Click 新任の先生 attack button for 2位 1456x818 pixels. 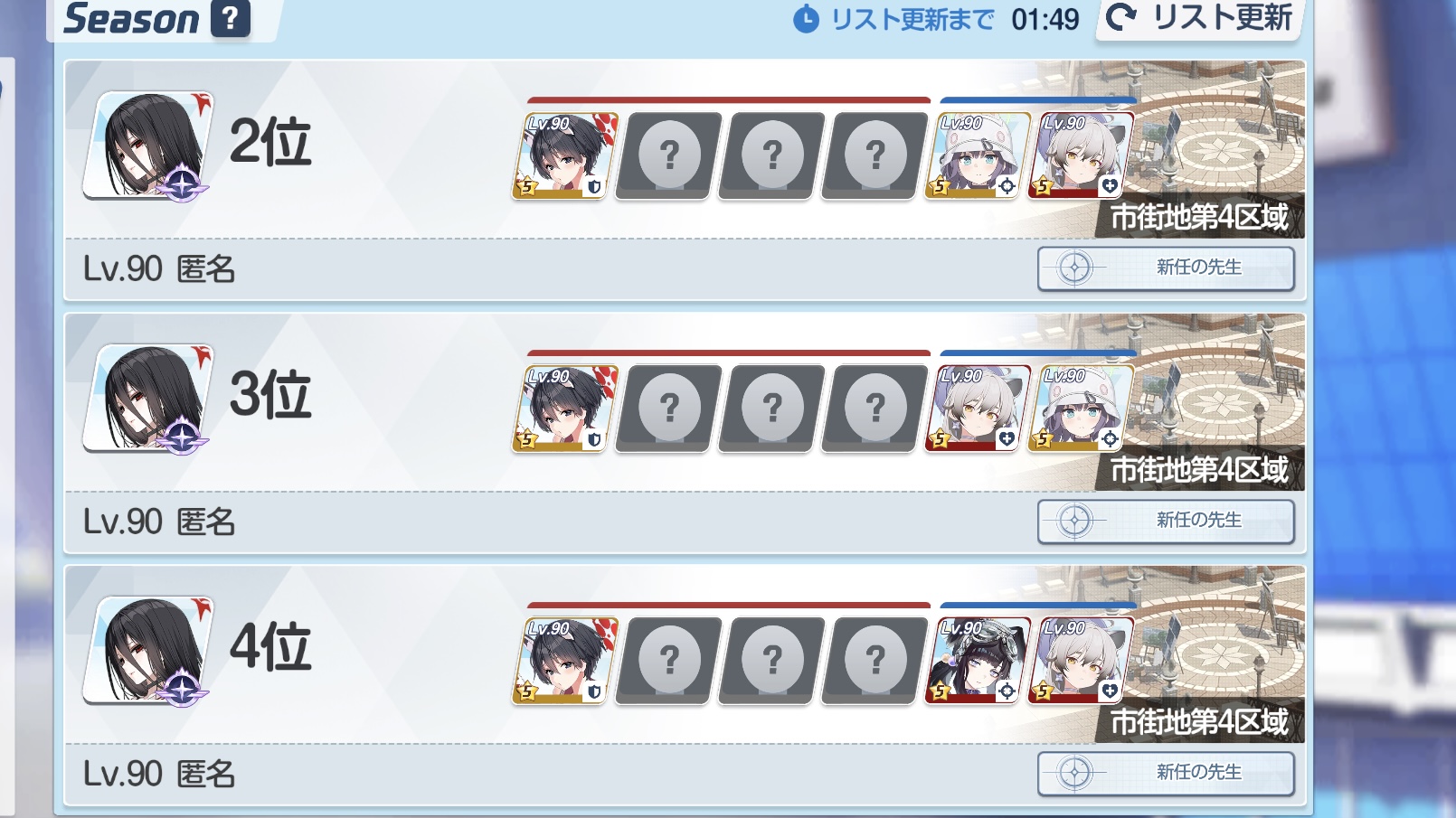(x=1166, y=268)
